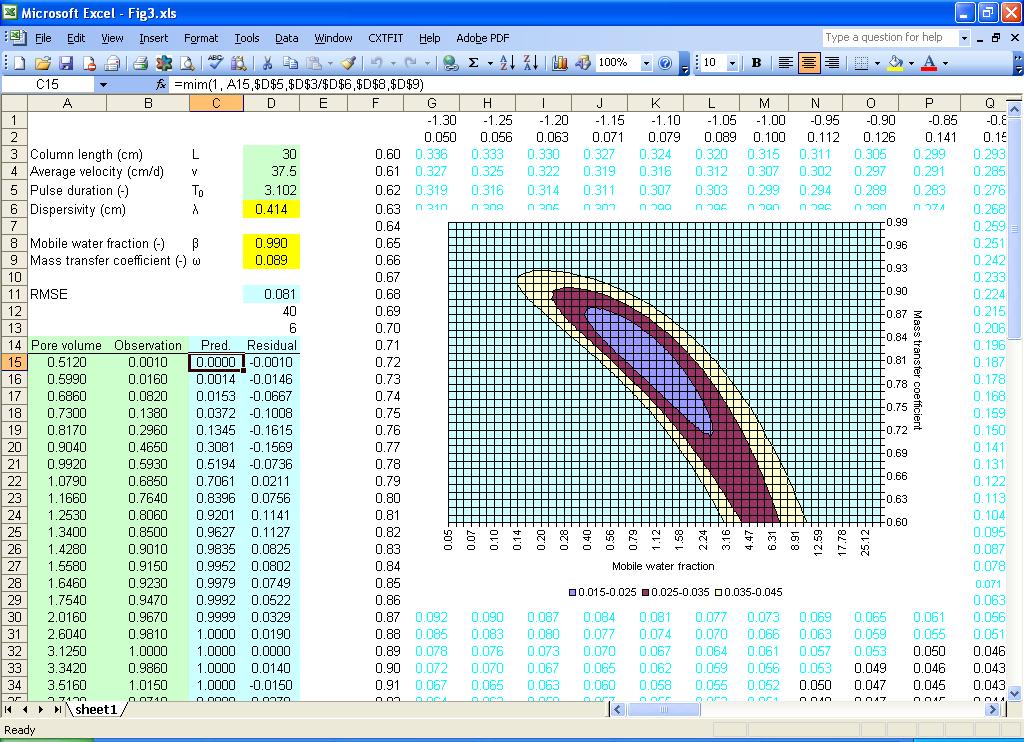The height and width of the screenshot is (742, 1024).
Task: Copy the selected cell
Action: tap(290, 62)
